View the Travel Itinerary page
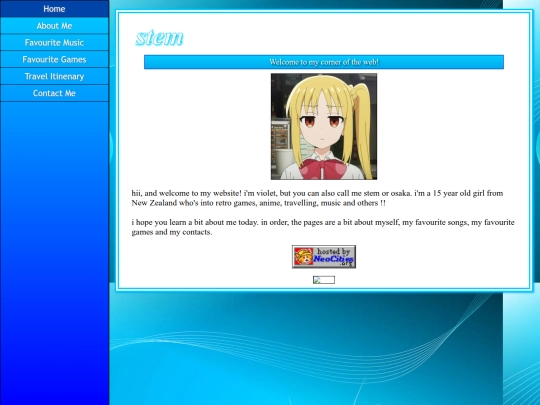Screen dimensions: 540x405 54,76
